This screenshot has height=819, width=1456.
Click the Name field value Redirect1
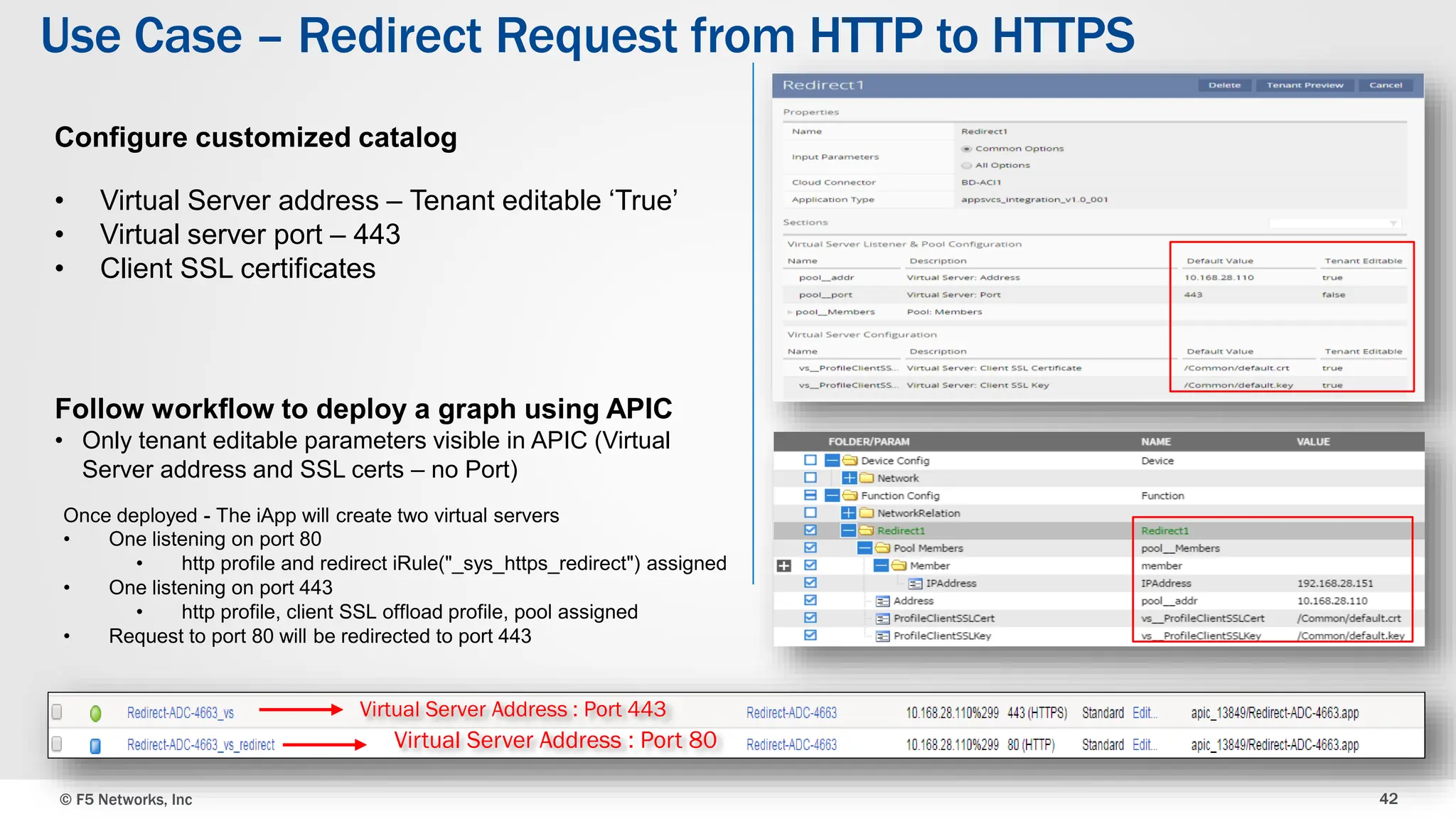point(984,132)
